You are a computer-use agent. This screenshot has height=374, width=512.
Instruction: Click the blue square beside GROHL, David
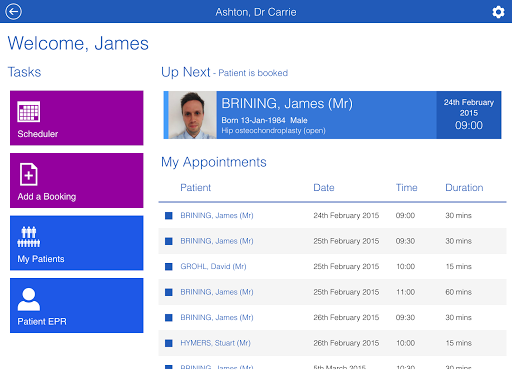pyautogui.click(x=169, y=267)
